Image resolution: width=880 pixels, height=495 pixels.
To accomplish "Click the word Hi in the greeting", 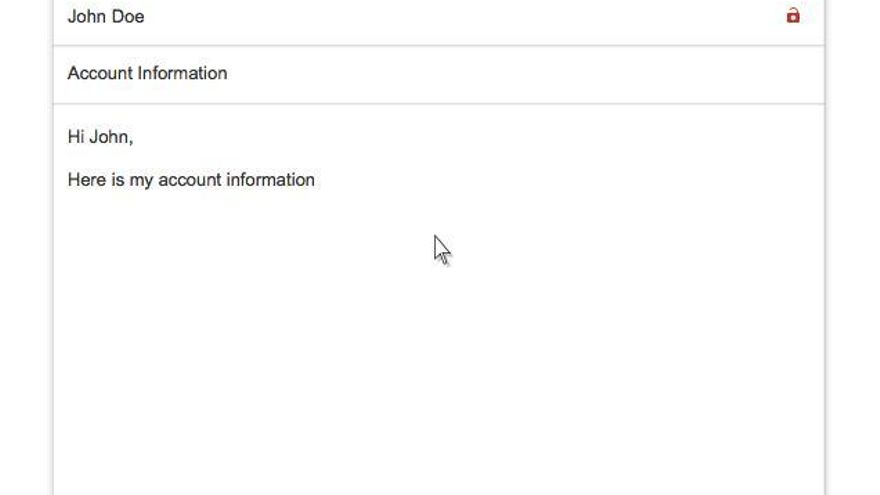I will click(x=76, y=136).
